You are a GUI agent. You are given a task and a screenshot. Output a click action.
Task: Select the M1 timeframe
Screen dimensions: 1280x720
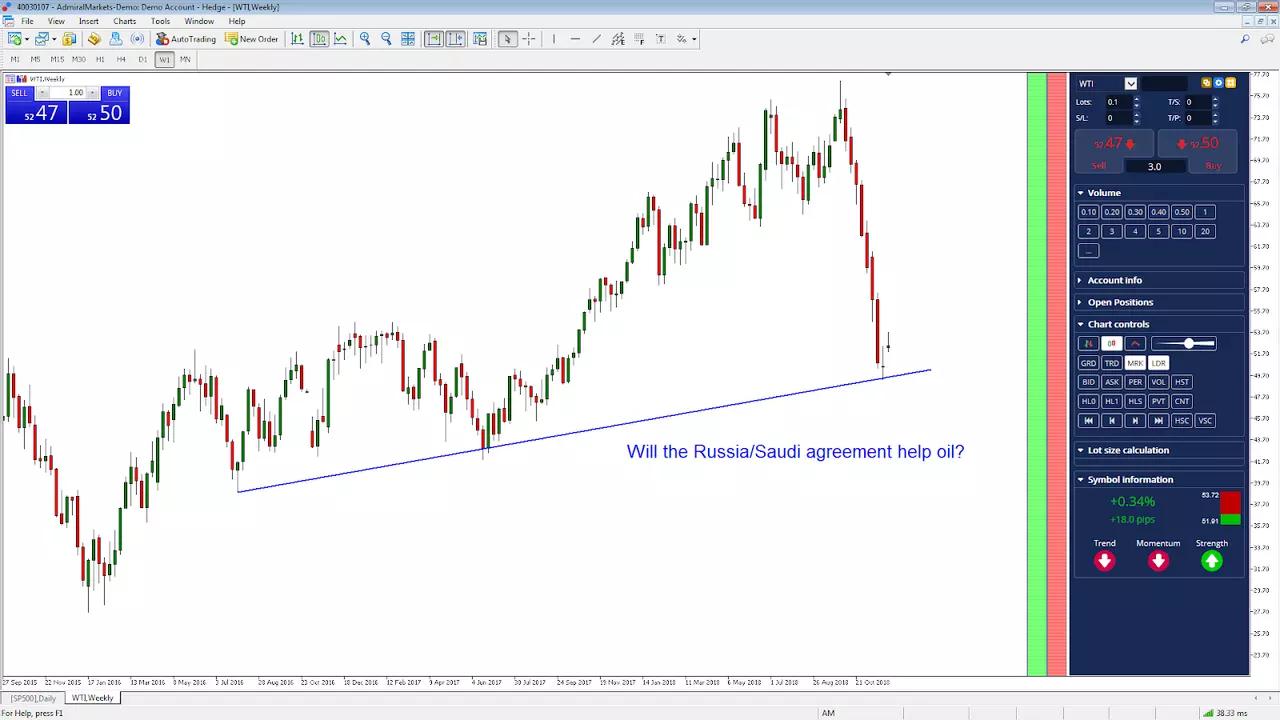tap(15, 59)
